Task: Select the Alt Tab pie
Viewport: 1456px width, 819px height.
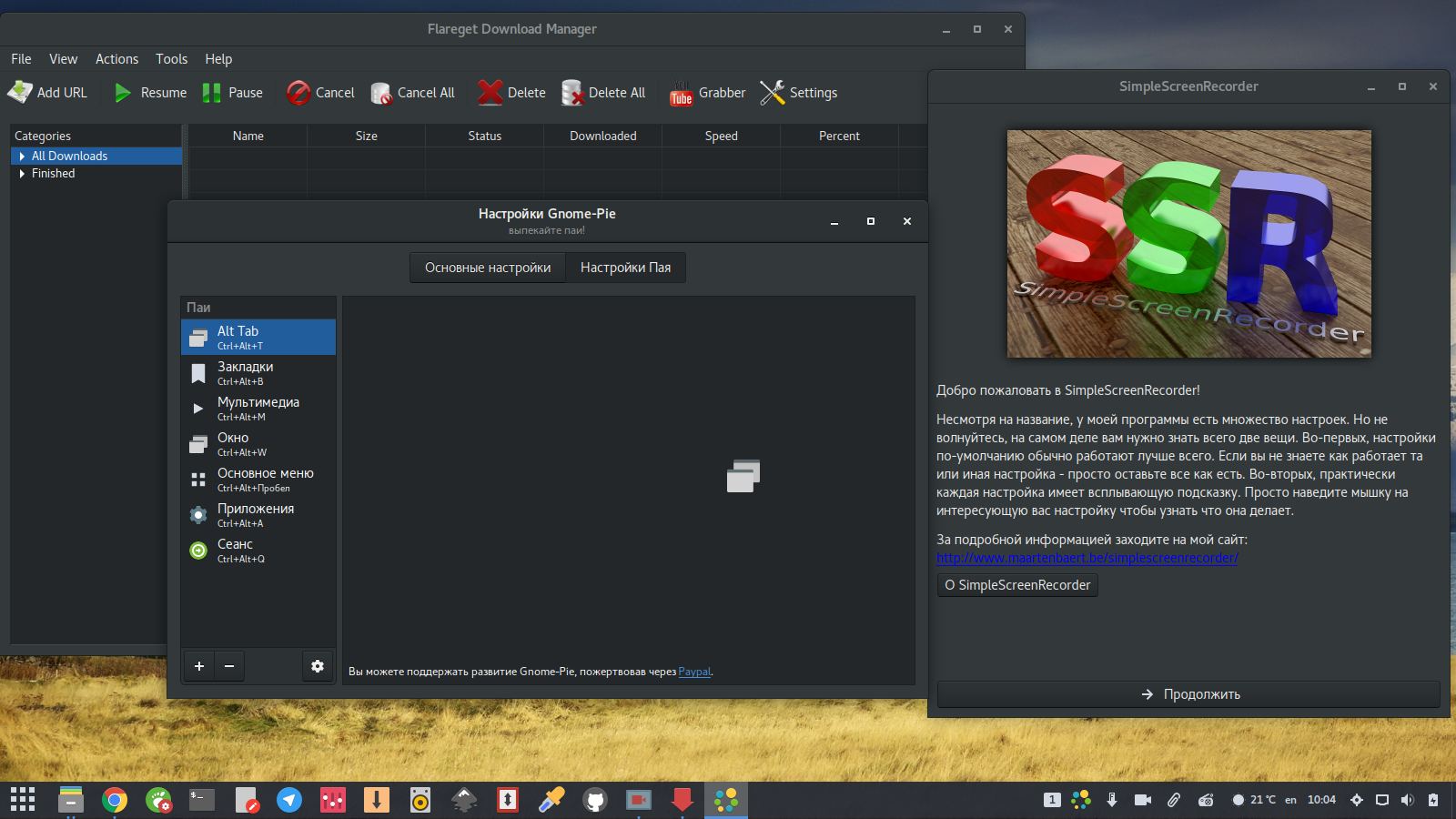Action: click(258, 337)
